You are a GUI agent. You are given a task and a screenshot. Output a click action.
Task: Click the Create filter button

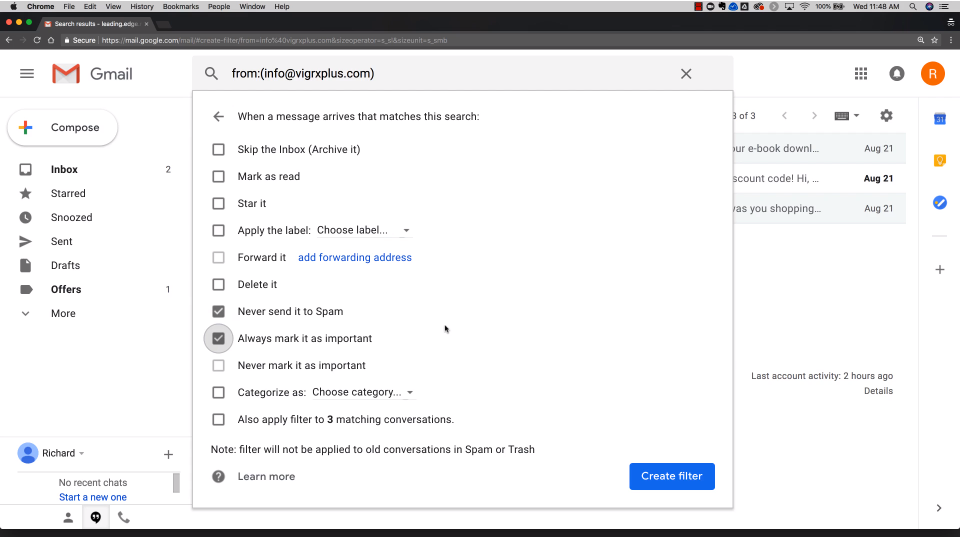click(x=671, y=476)
